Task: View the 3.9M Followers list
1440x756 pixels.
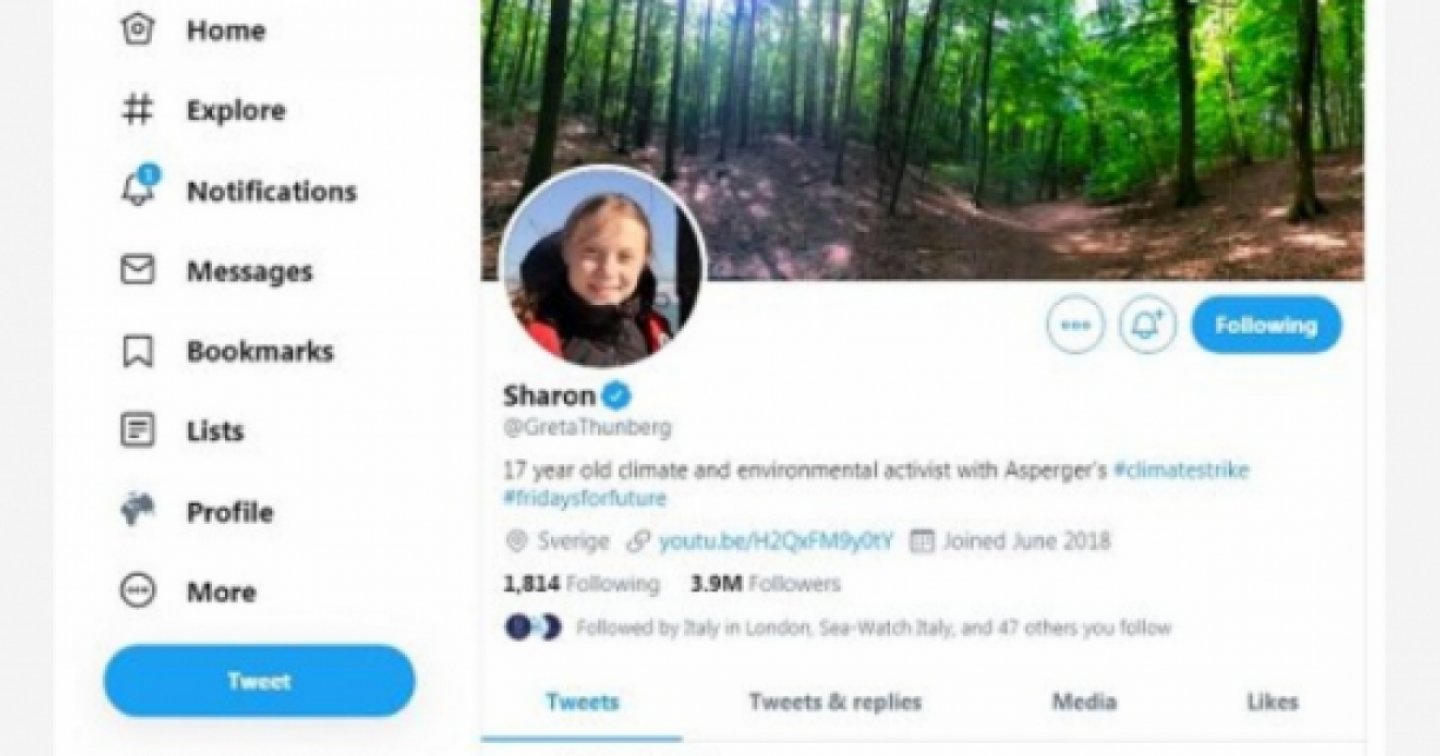Action: click(x=765, y=584)
